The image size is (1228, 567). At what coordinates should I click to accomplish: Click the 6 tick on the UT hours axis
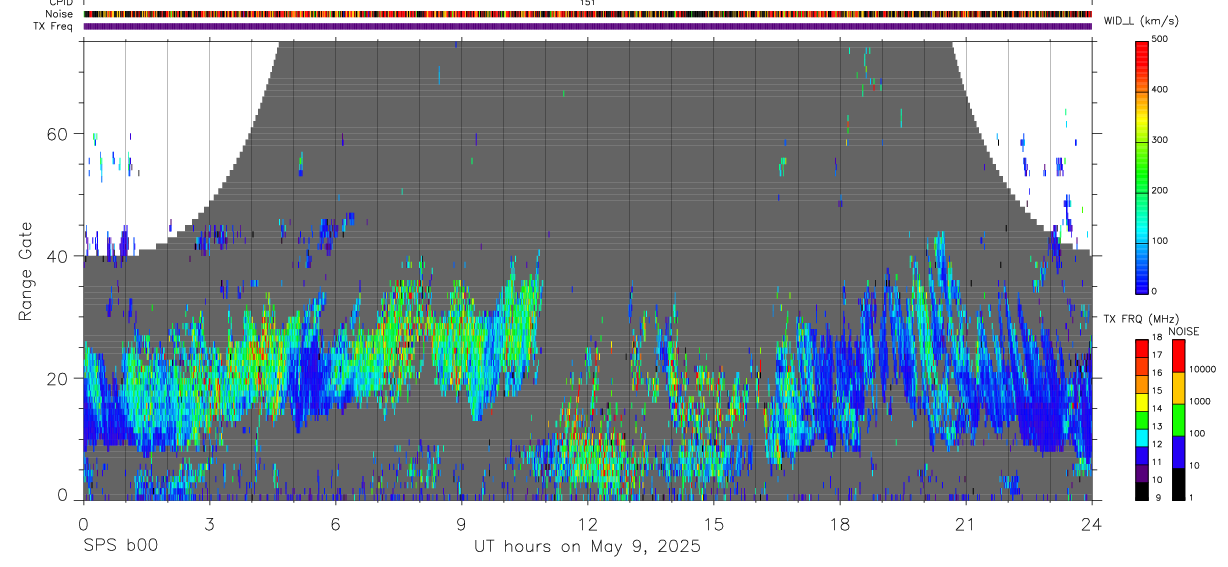coord(335,523)
